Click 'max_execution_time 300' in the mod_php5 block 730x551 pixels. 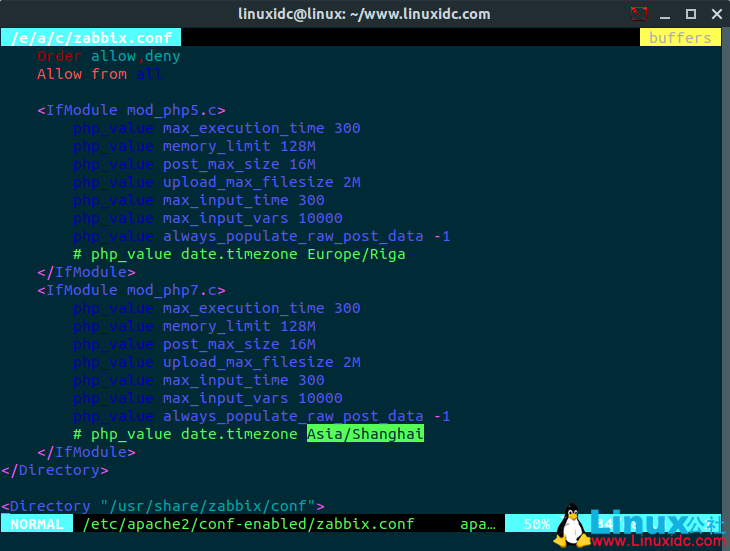[261, 128]
